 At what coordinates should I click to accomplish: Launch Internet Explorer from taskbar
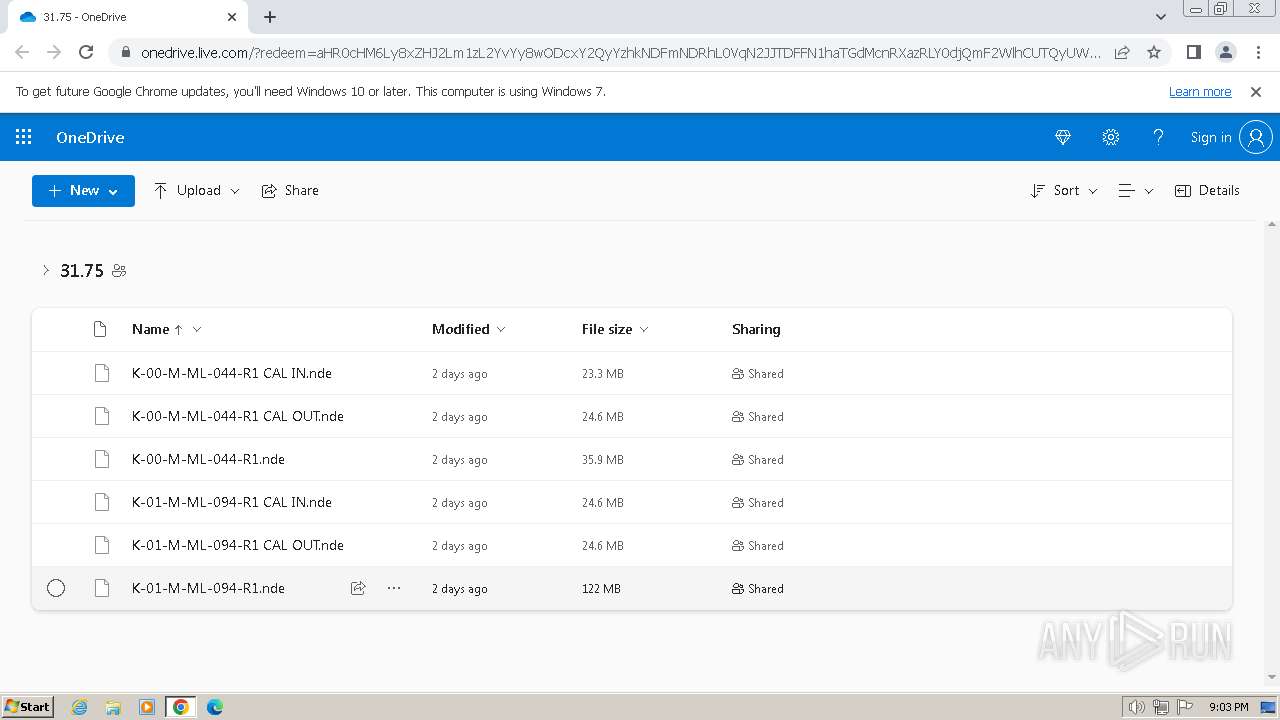pyautogui.click(x=80, y=707)
